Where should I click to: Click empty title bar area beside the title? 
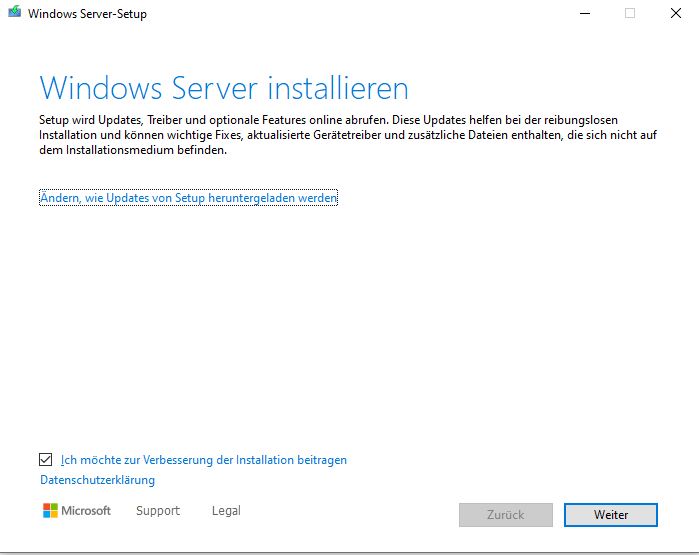350,14
